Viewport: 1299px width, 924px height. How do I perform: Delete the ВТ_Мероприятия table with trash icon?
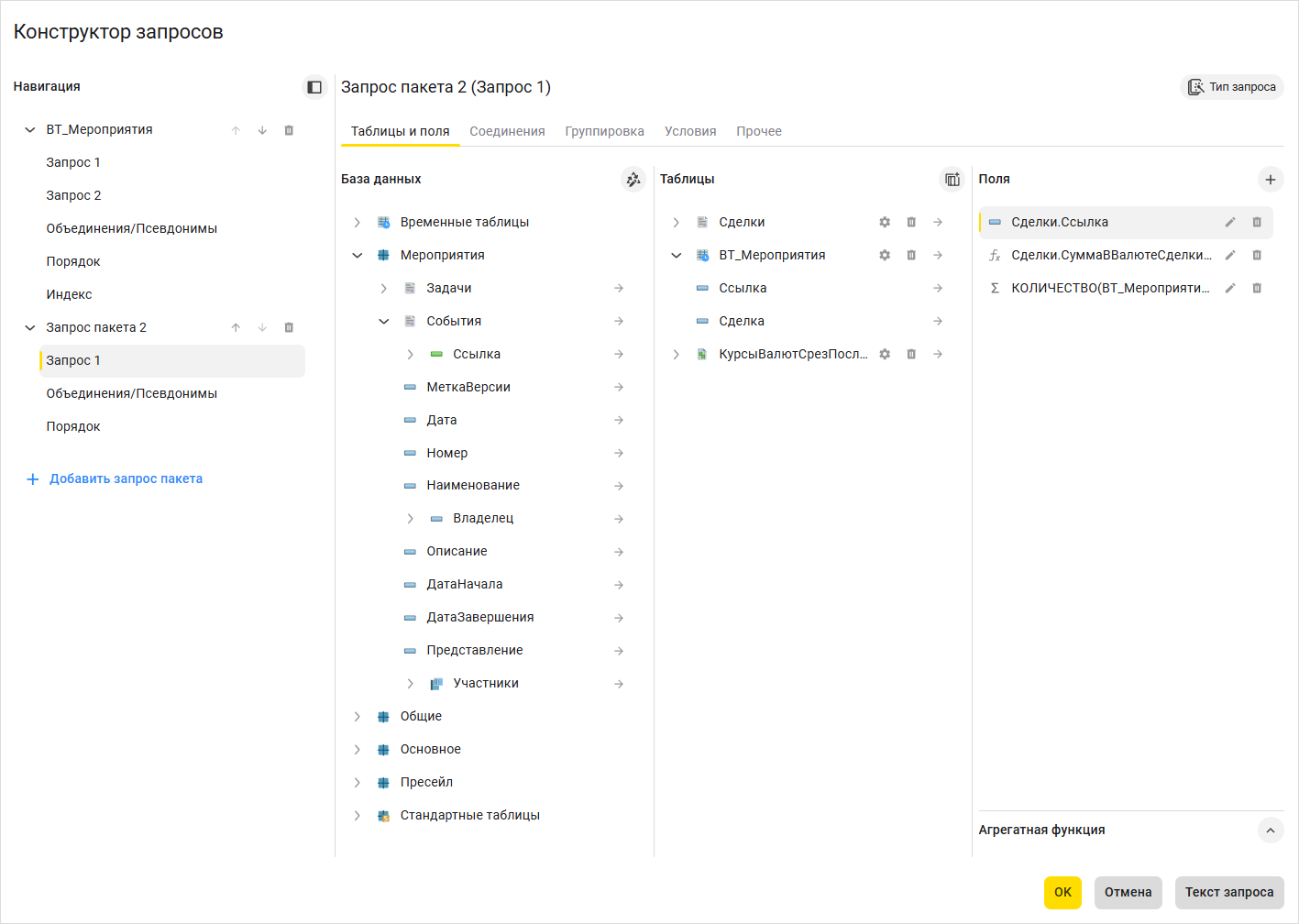[x=911, y=256]
